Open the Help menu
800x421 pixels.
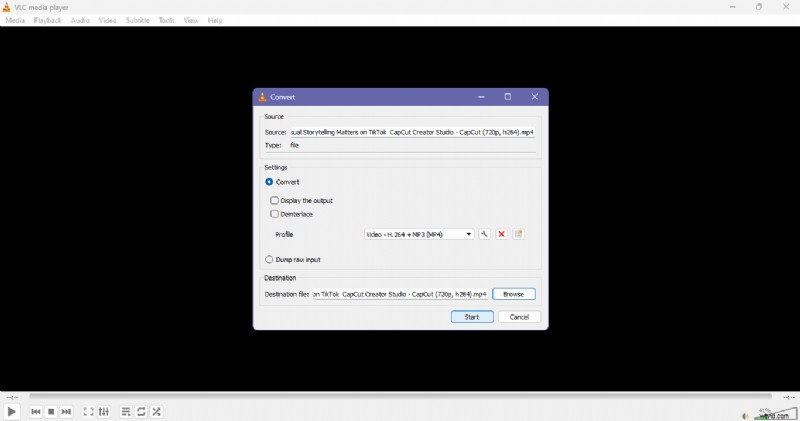pyautogui.click(x=215, y=20)
